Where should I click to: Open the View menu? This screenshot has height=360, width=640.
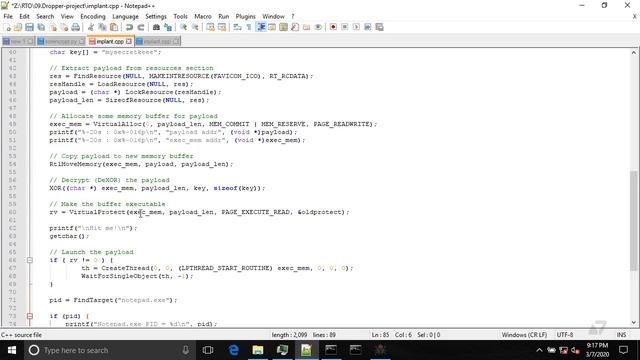[67, 16]
